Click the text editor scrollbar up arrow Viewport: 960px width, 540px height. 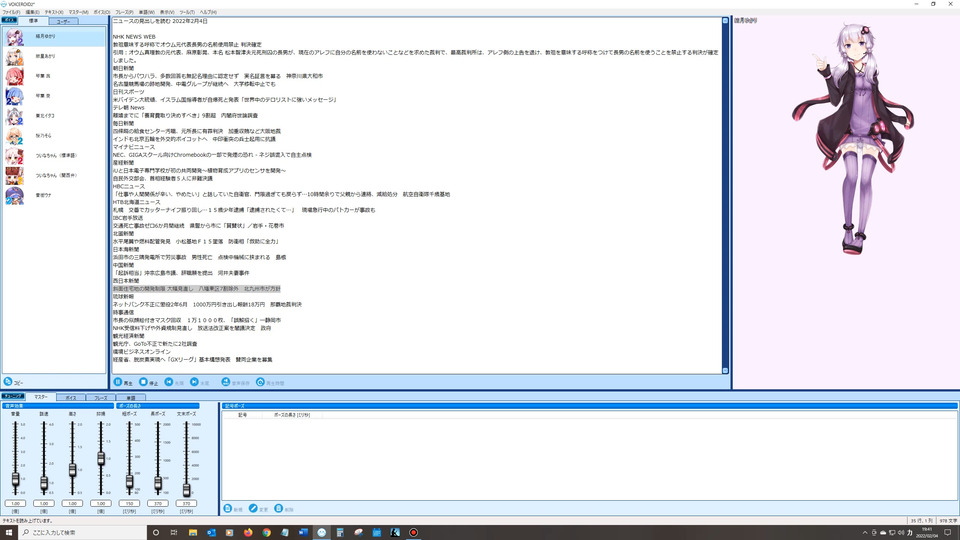(725, 21)
